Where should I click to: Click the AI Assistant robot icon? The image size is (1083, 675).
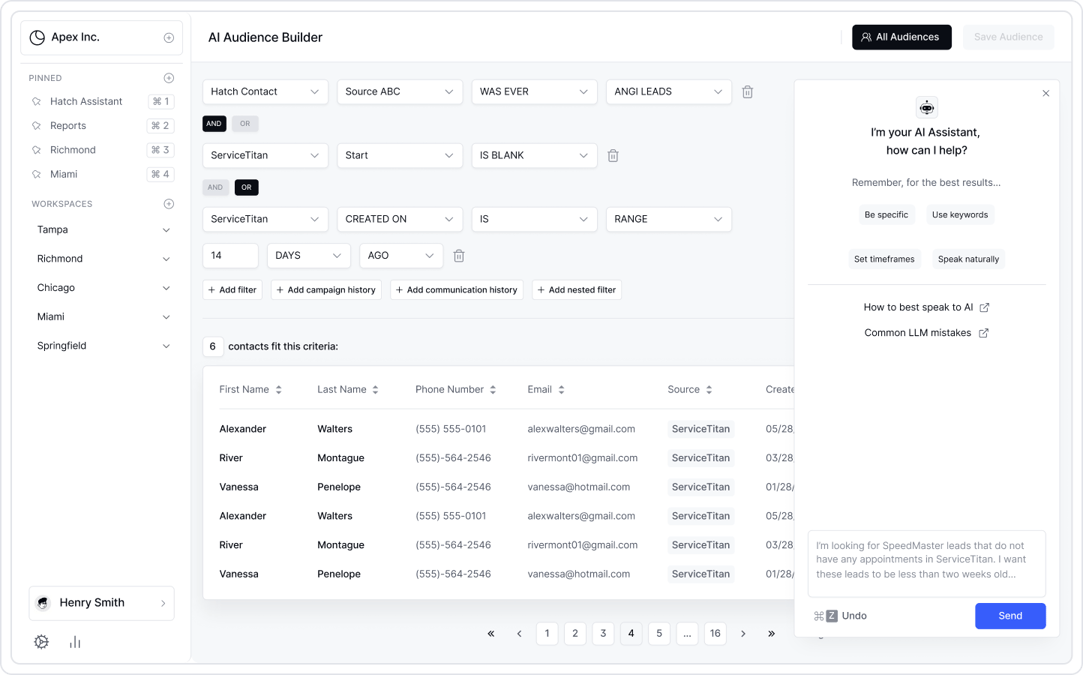(x=926, y=107)
